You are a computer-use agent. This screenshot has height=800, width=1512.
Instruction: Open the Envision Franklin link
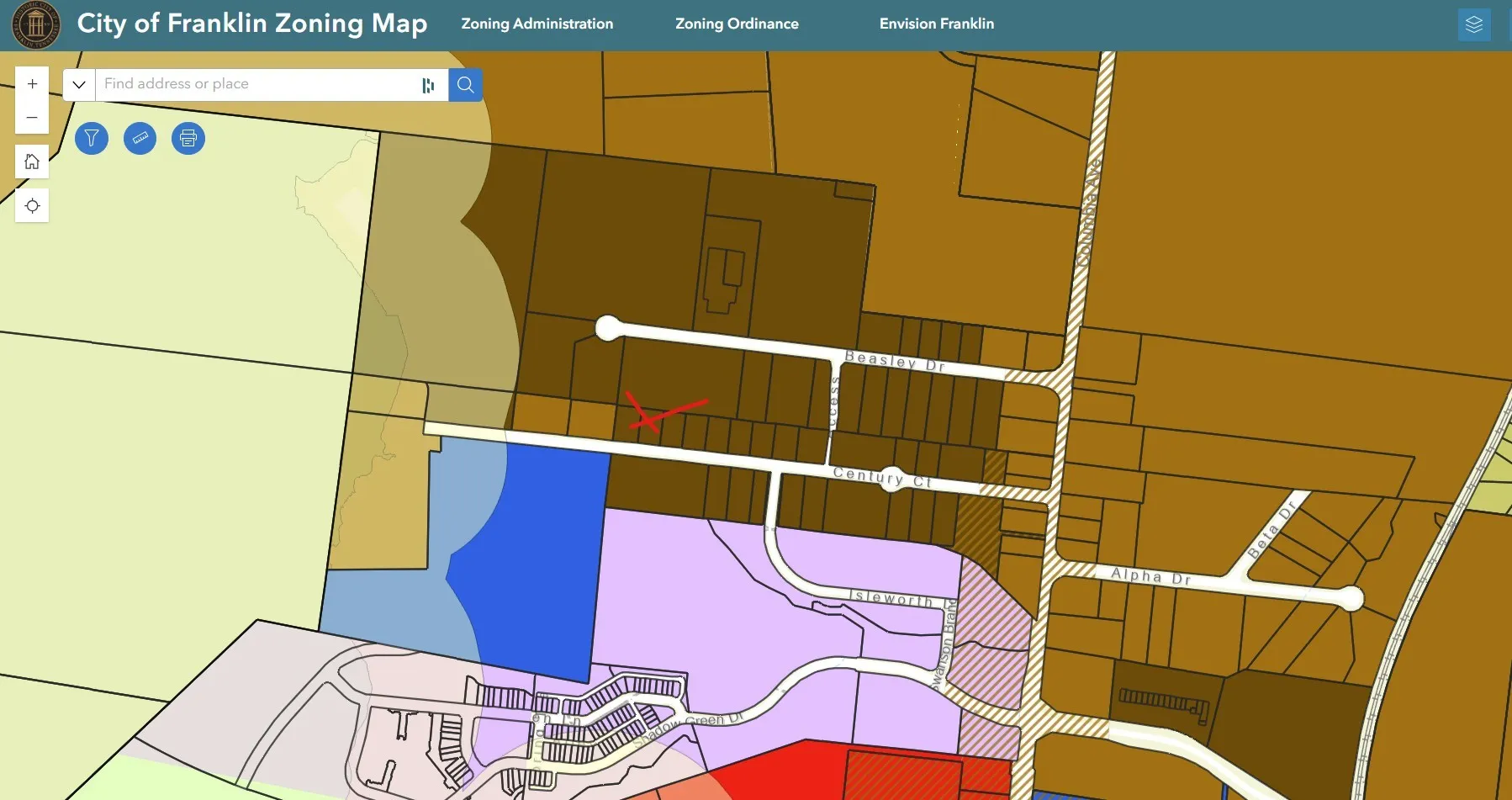tap(936, 24)
